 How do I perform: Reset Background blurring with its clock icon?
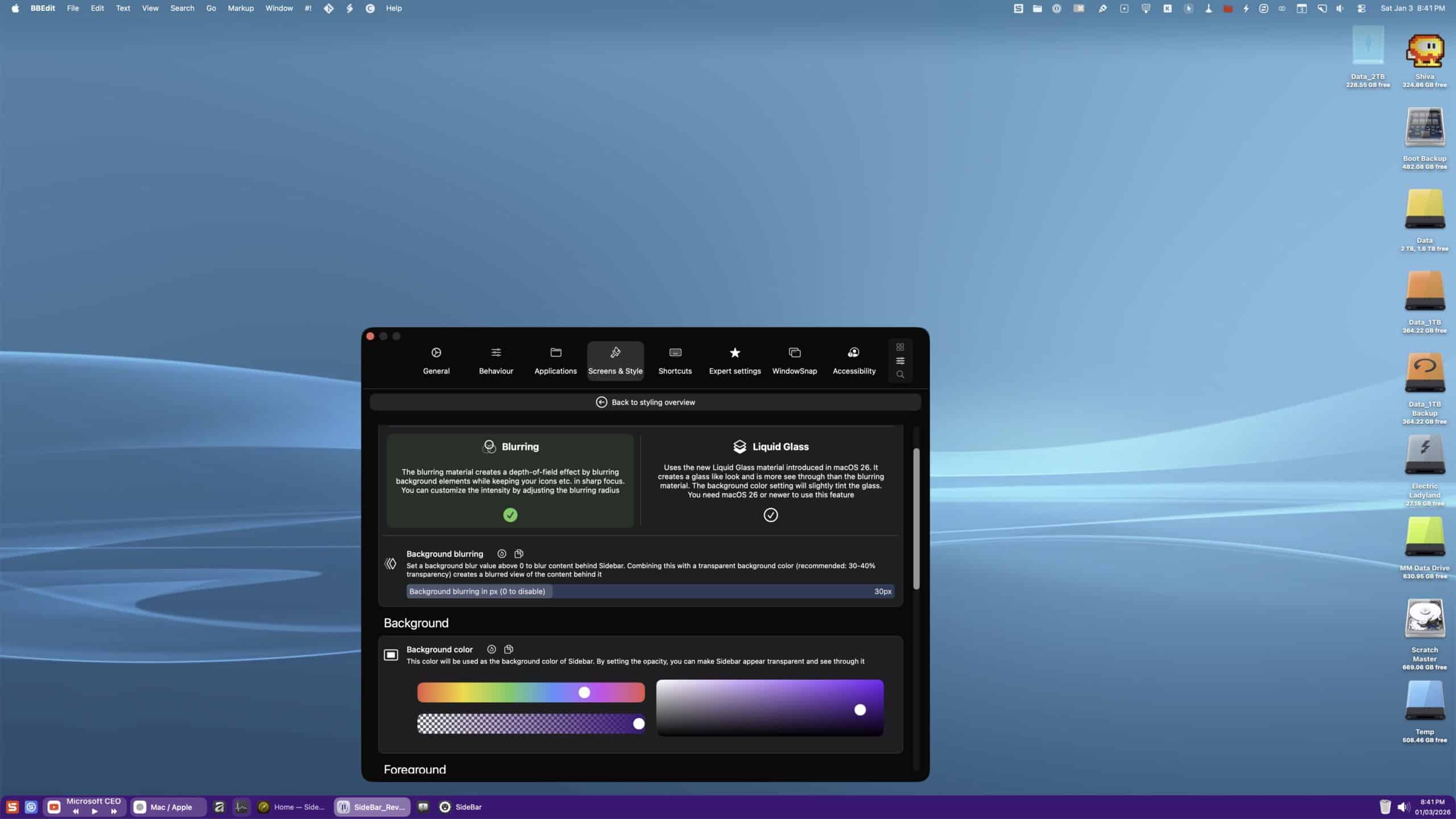502,553
